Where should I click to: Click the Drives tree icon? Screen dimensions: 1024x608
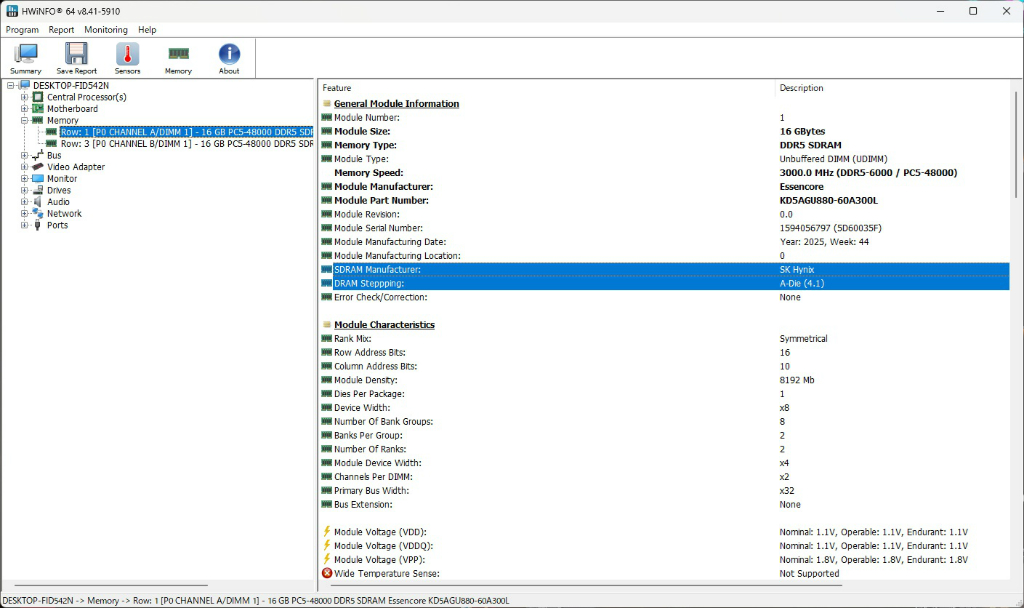pyautogui.click(x=38, y=191)
